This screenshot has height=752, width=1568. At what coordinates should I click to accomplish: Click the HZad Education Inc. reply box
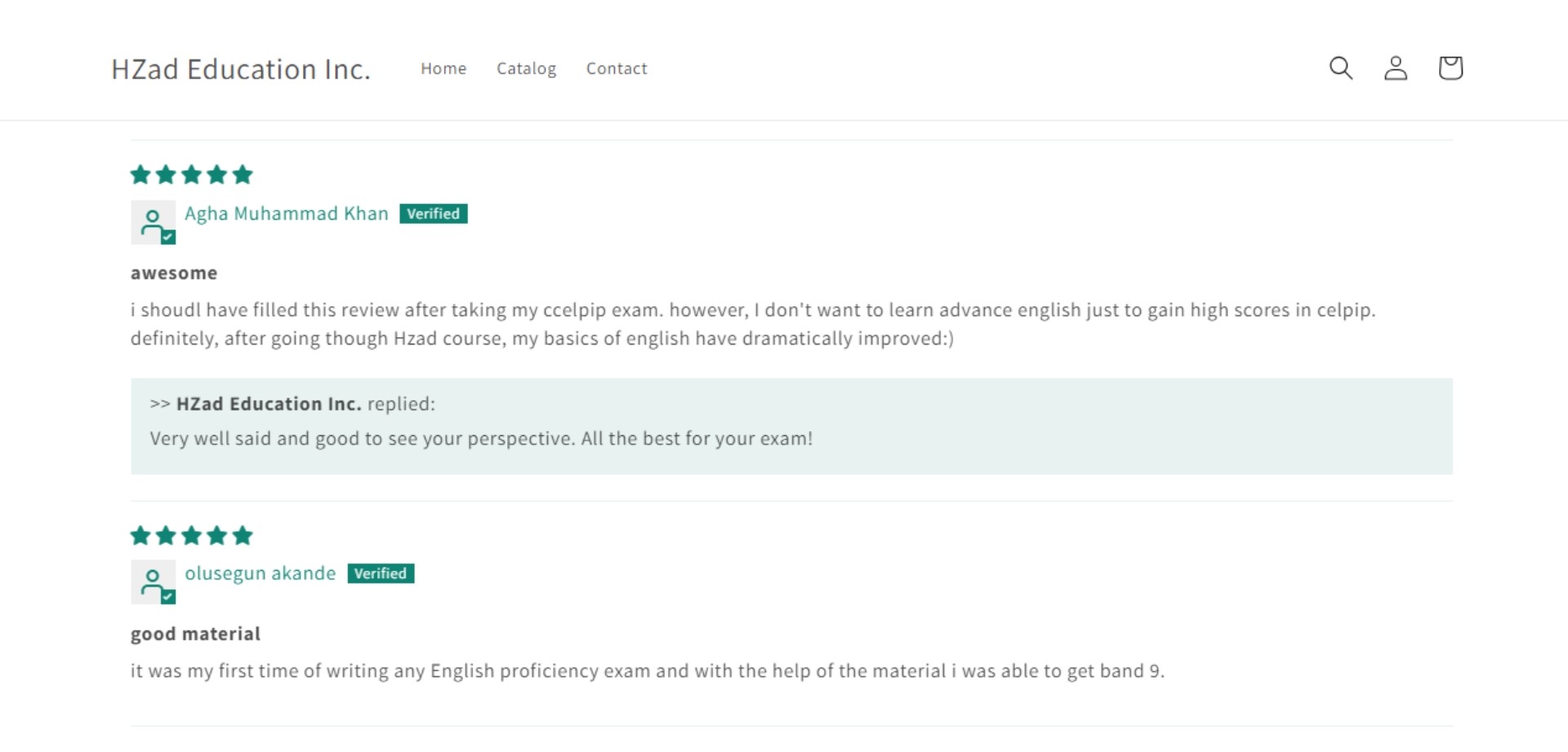coord(791,426)
